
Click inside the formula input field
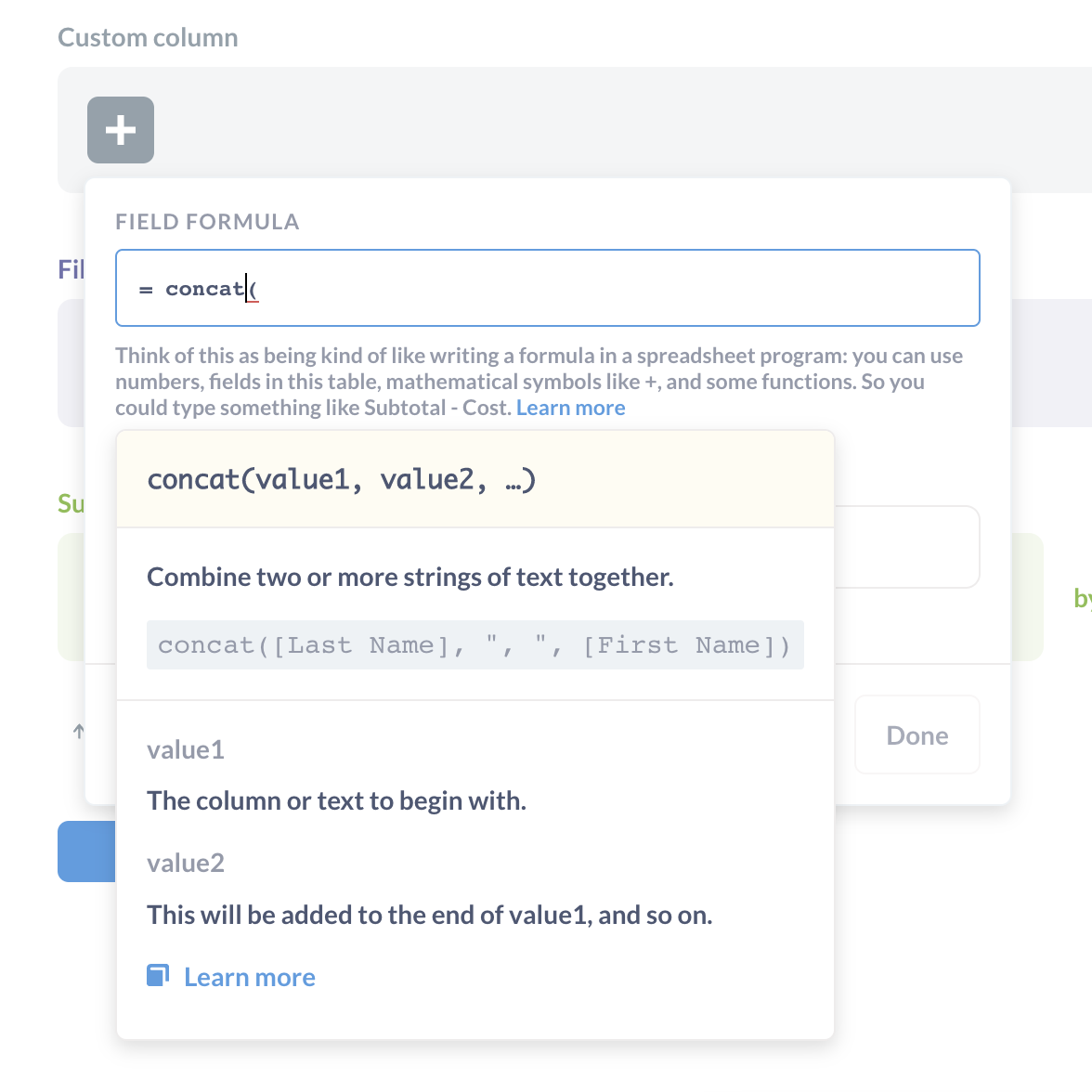pyautogui.click(x=548, y=288)
